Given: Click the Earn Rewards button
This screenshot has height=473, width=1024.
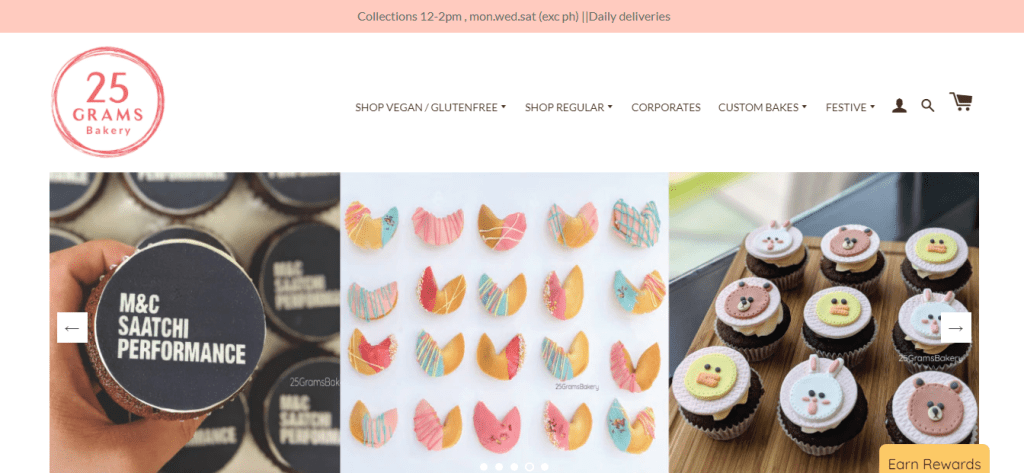Looking at the screenshot, I should click(x=934, y=460).
